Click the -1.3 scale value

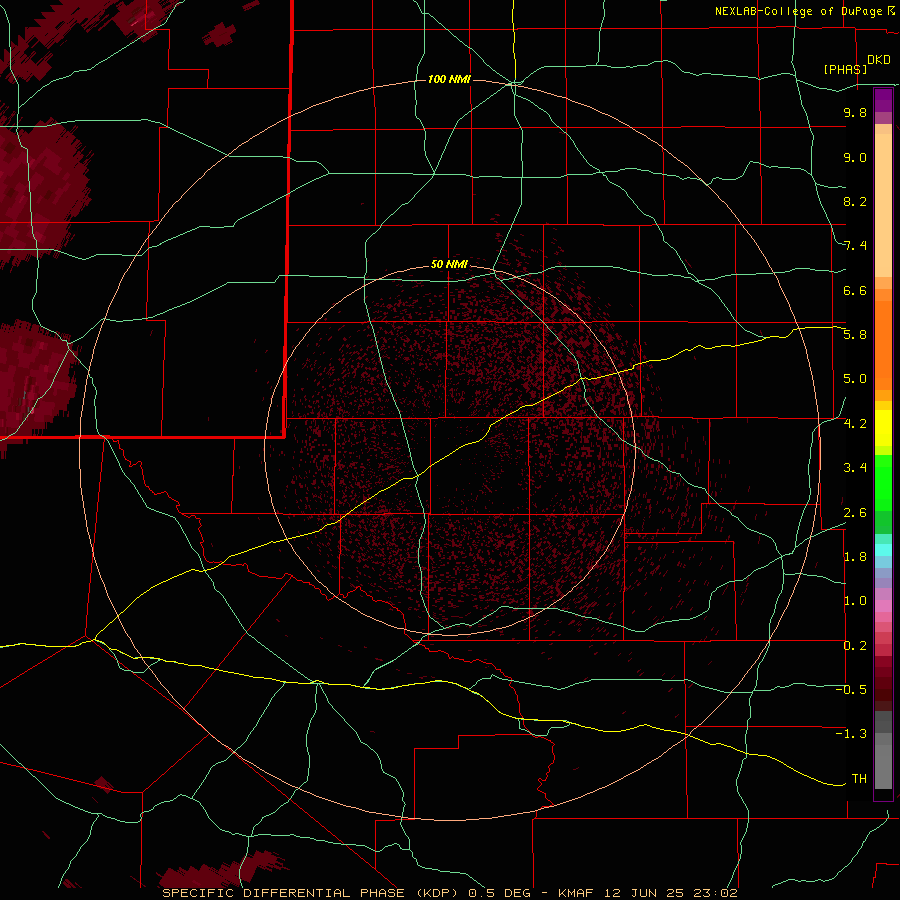pos(851,734)
